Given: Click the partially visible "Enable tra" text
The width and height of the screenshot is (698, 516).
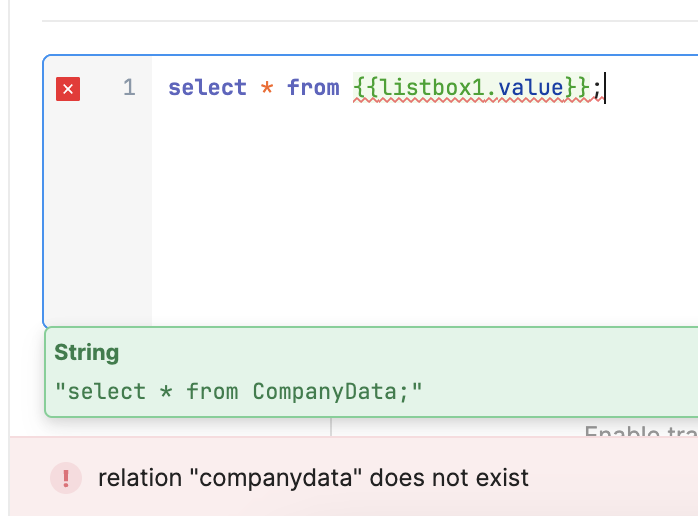Looking at the screenshot, I should coord(640,431).
